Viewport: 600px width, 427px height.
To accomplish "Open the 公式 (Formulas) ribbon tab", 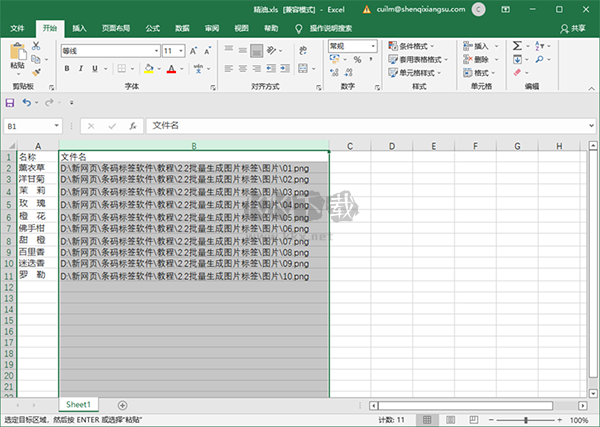I will pos(152,29).
